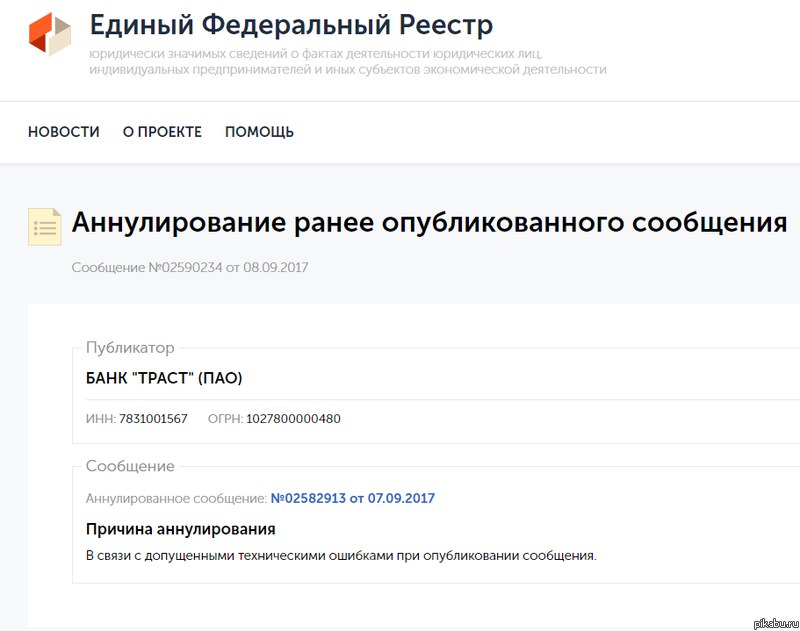The image size is (800, 631).
Task: Click the Единый Федеральный Реестр site title
Action: pos(291,25)
